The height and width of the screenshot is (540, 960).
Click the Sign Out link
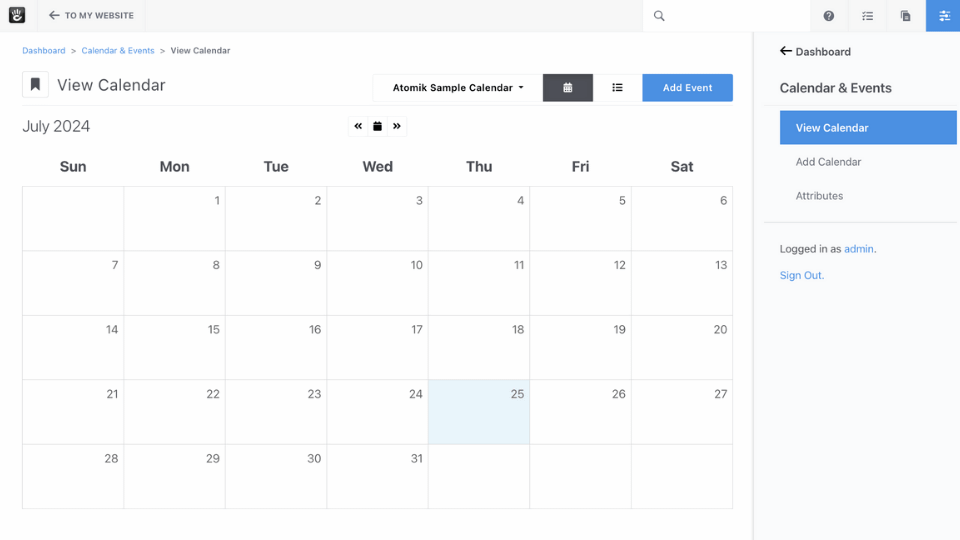pos(801,275)
